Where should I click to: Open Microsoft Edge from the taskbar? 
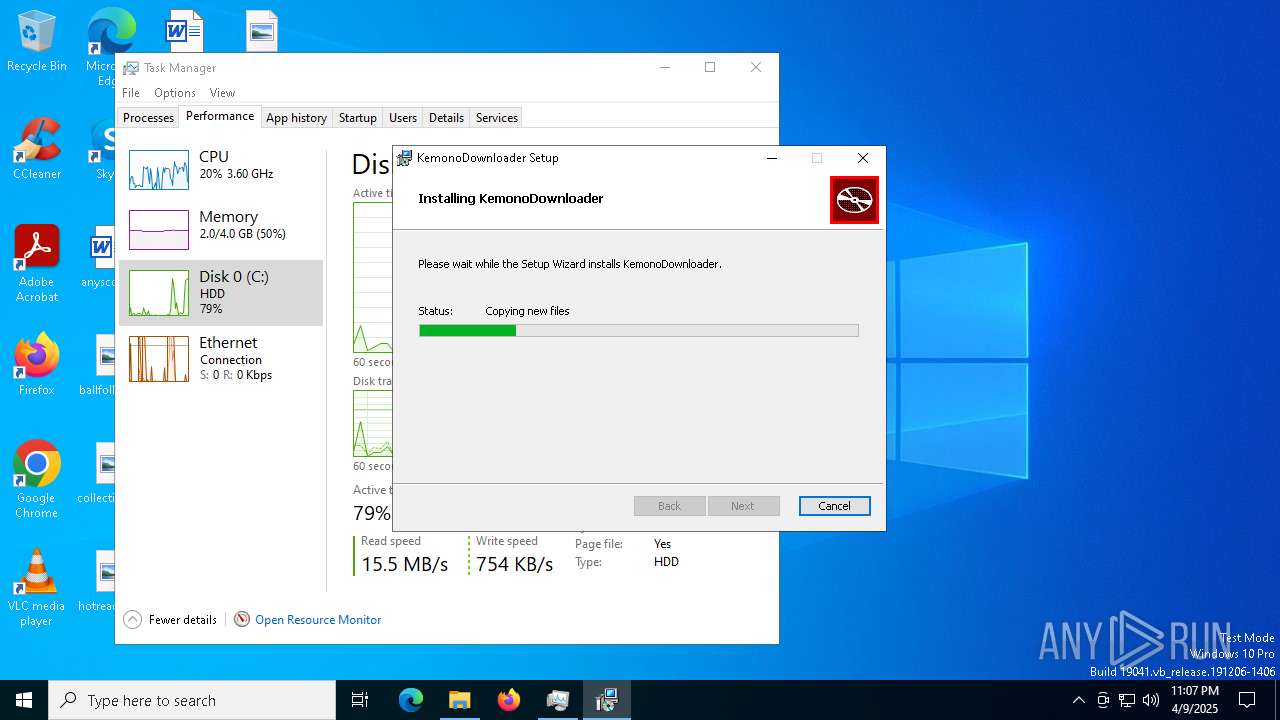(x=411, y=700)
